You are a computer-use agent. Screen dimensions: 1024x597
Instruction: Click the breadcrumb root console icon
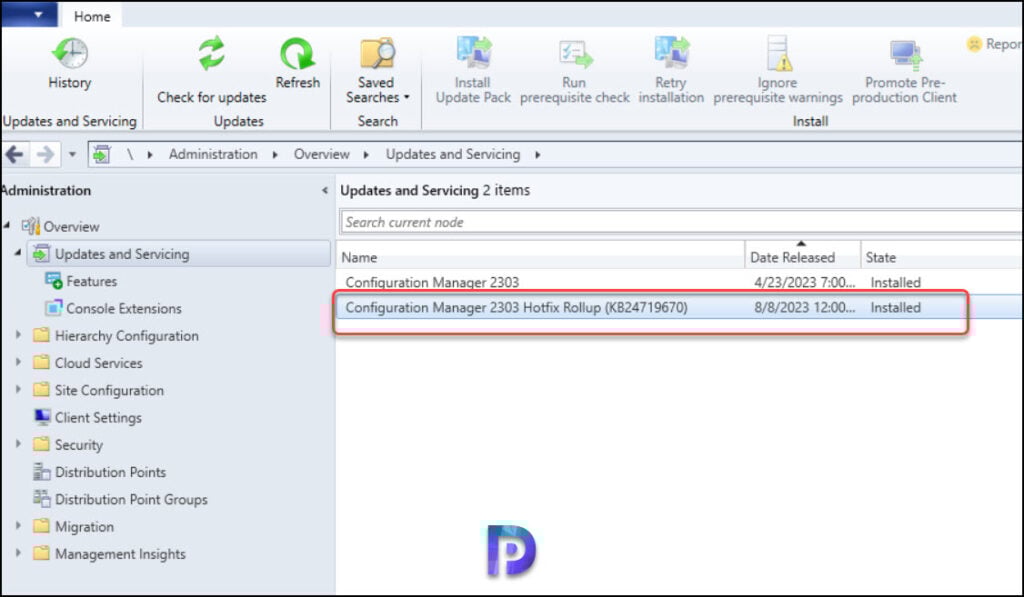pyautogui.click(x=101, y=155)
